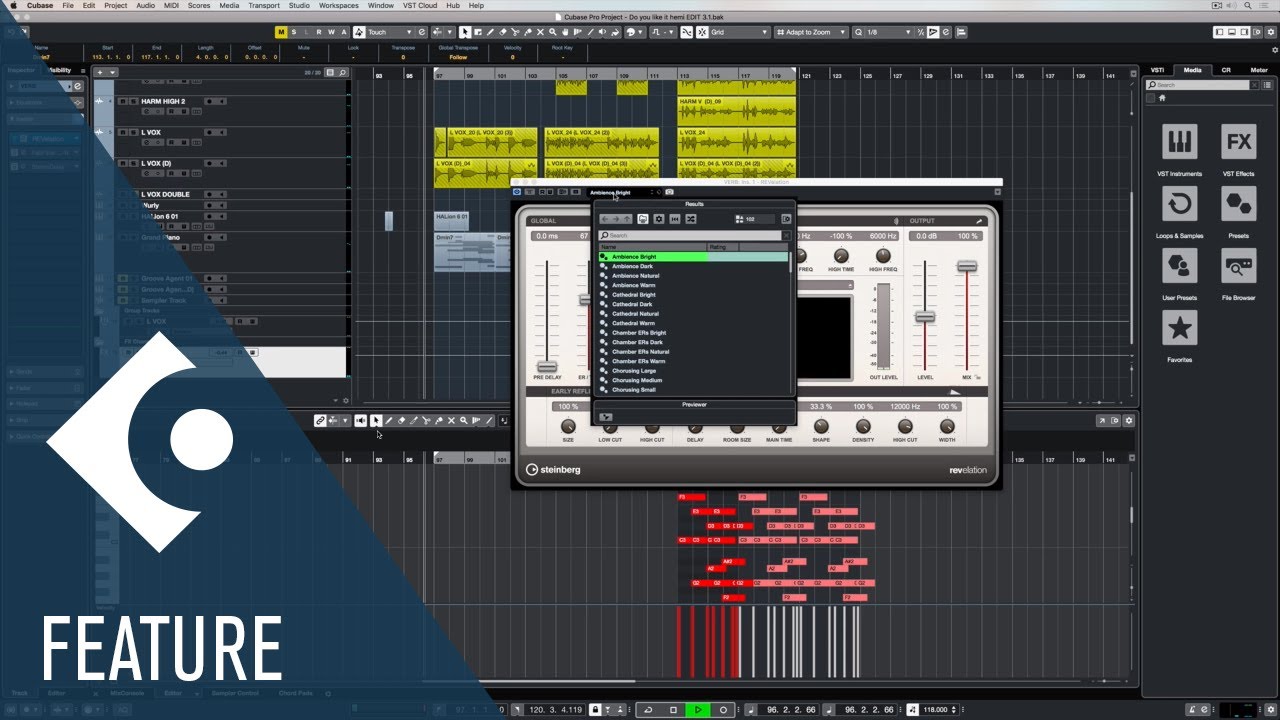Click the preset browser shuffle icon
The height and width of the screenshot is (720, 1280).
coord(690,219)
